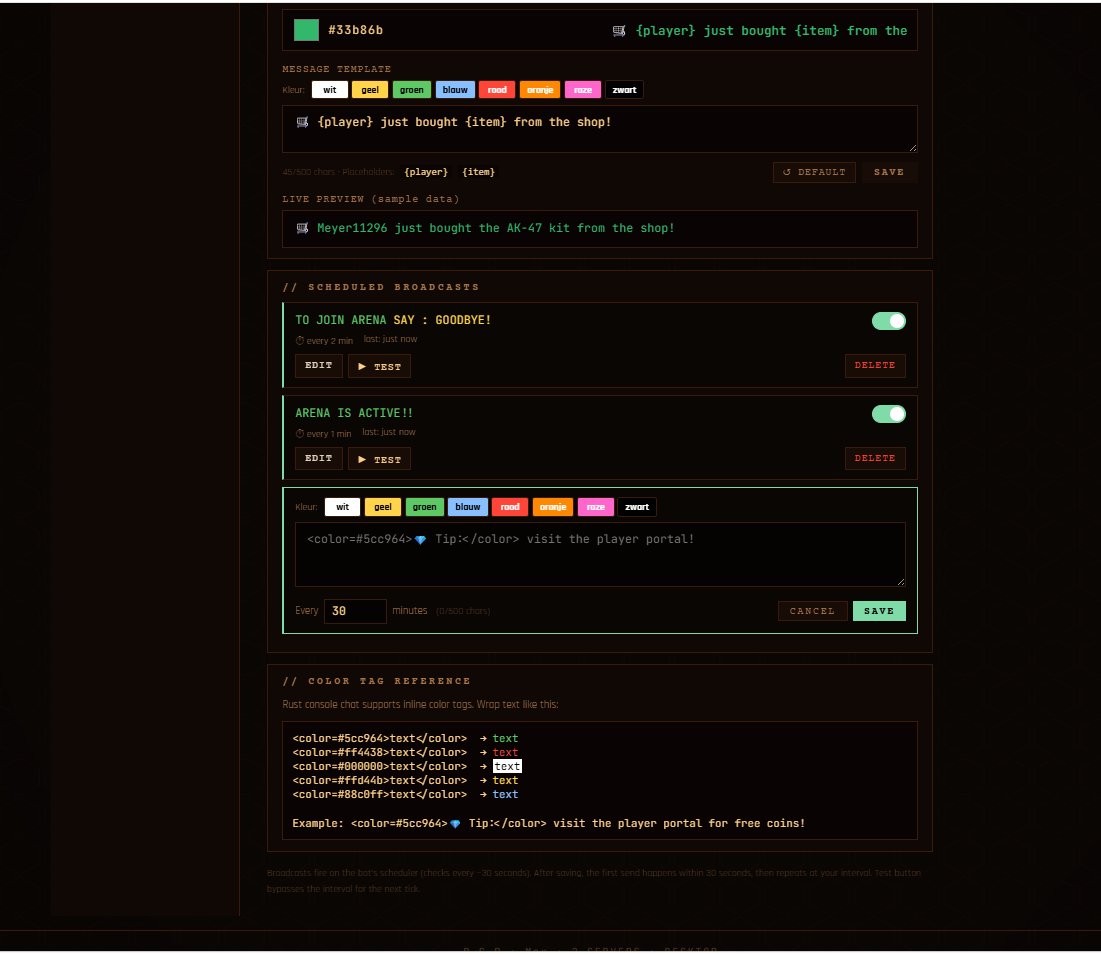This screenshot has width=1101, height=955.
Task: Edit the 'ARENA IS ACTIVE!!' broadcast
Action: (319, 459)
